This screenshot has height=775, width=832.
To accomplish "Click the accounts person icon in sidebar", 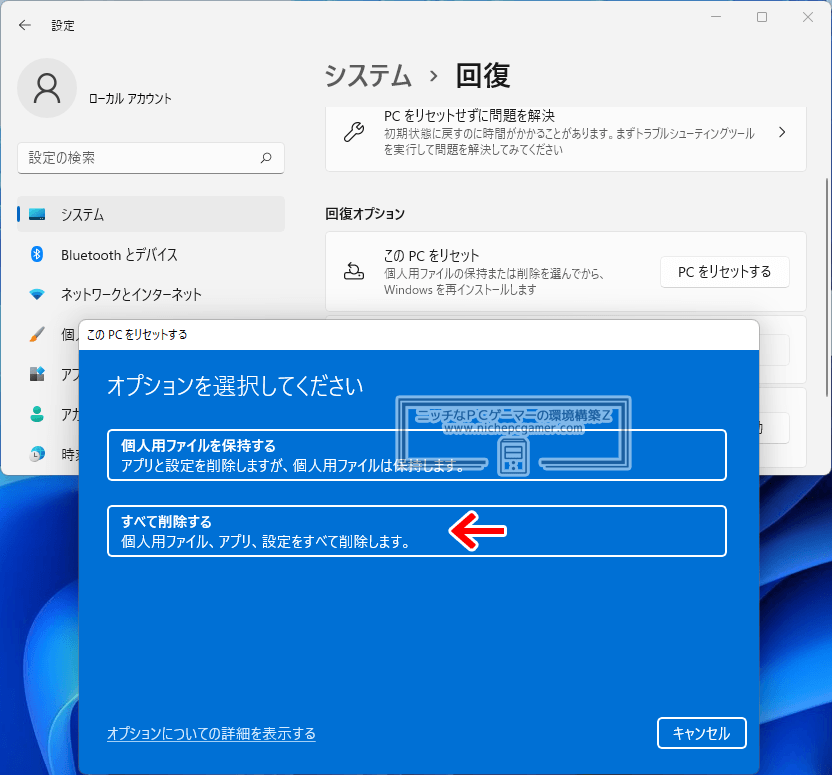I will [x=37, y=414].
